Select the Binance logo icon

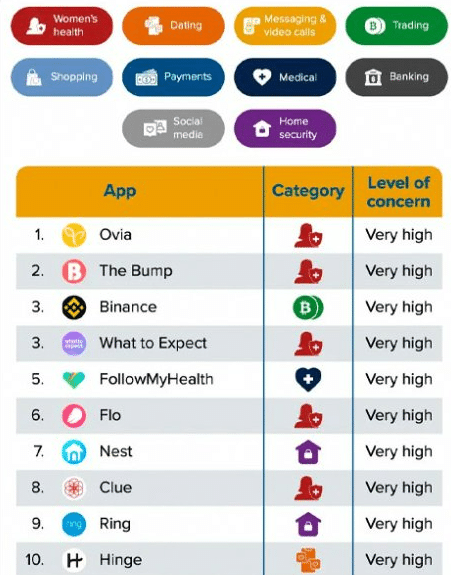(74, 307)
